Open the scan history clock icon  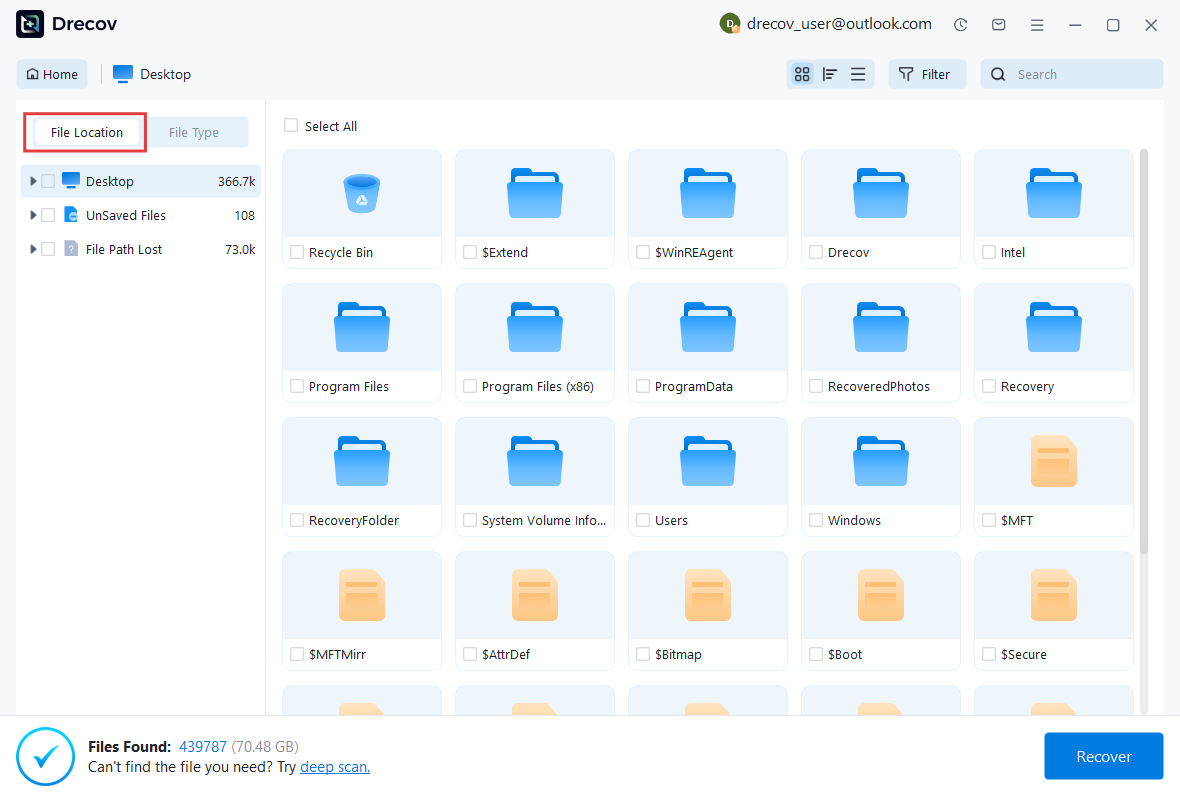point(960,23)
